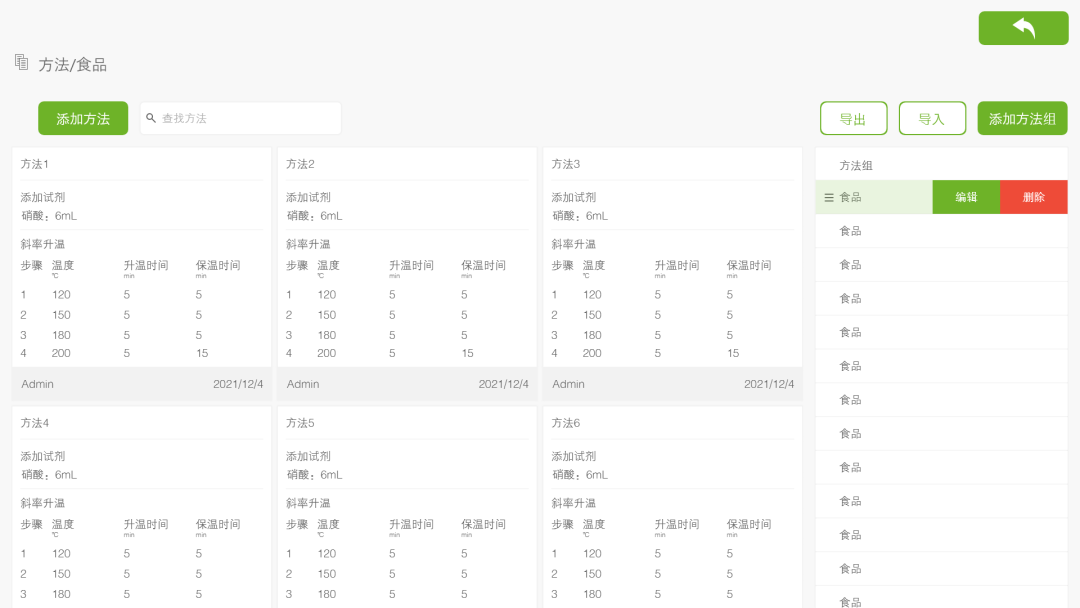Click Admin footer of 方法3 card
1080x608 pixels.
pos(568,384)
